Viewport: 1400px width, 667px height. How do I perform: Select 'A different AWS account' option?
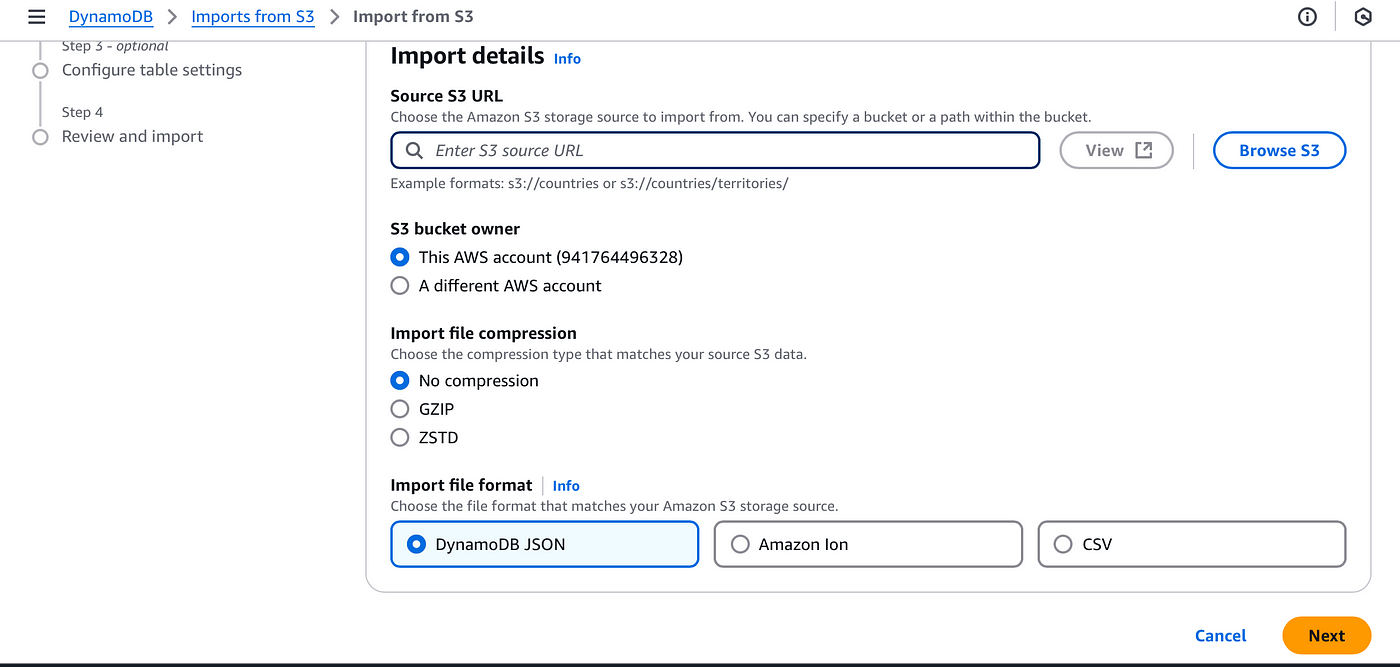click(400, 285)
